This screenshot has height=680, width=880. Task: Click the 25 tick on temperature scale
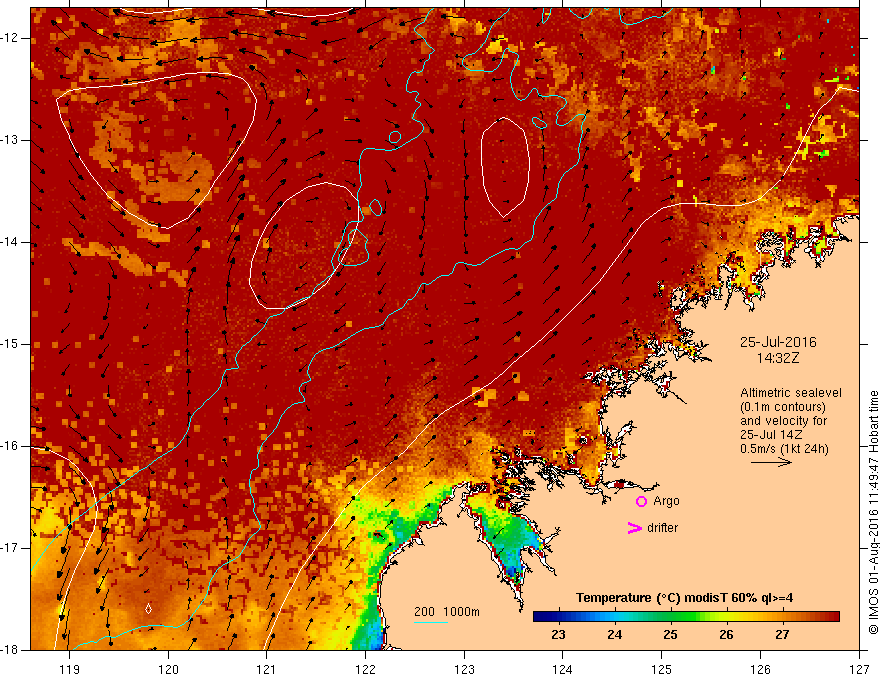pyautogui.click(x=670, y=635)
